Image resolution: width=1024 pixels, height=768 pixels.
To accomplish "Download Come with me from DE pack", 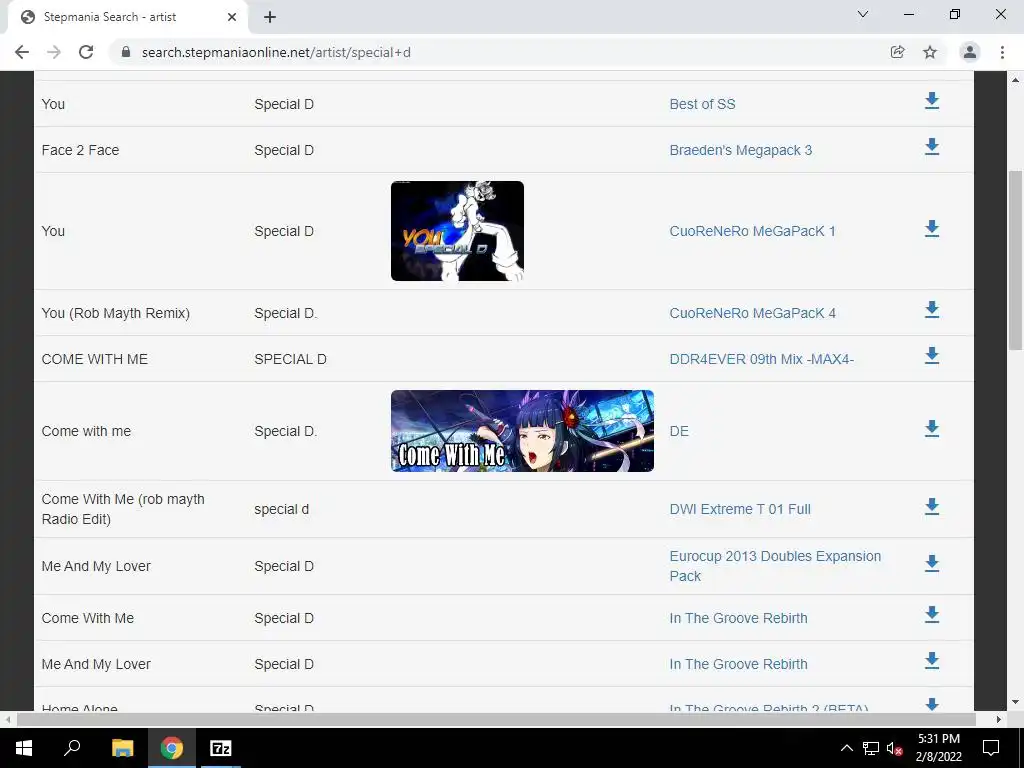I will [932, 428].
